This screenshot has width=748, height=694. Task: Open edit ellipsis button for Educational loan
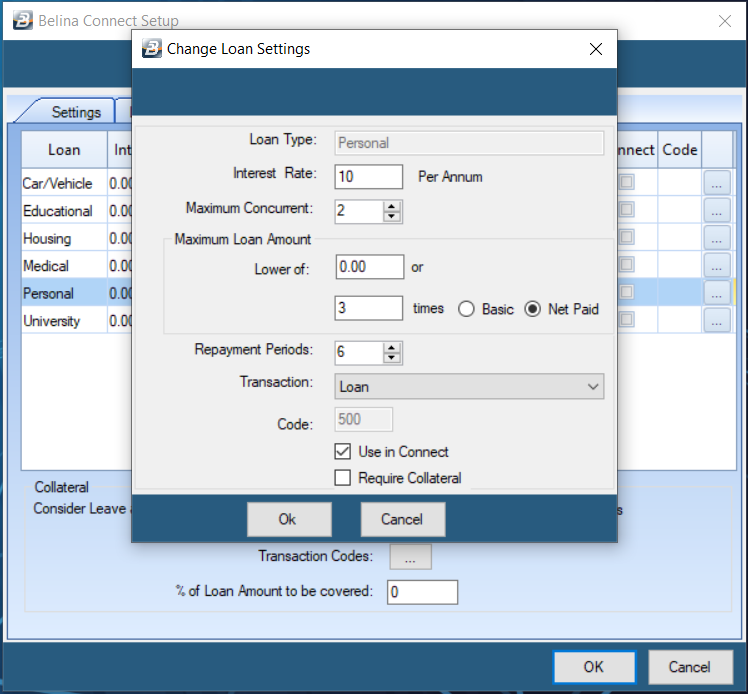coord(717,210)
